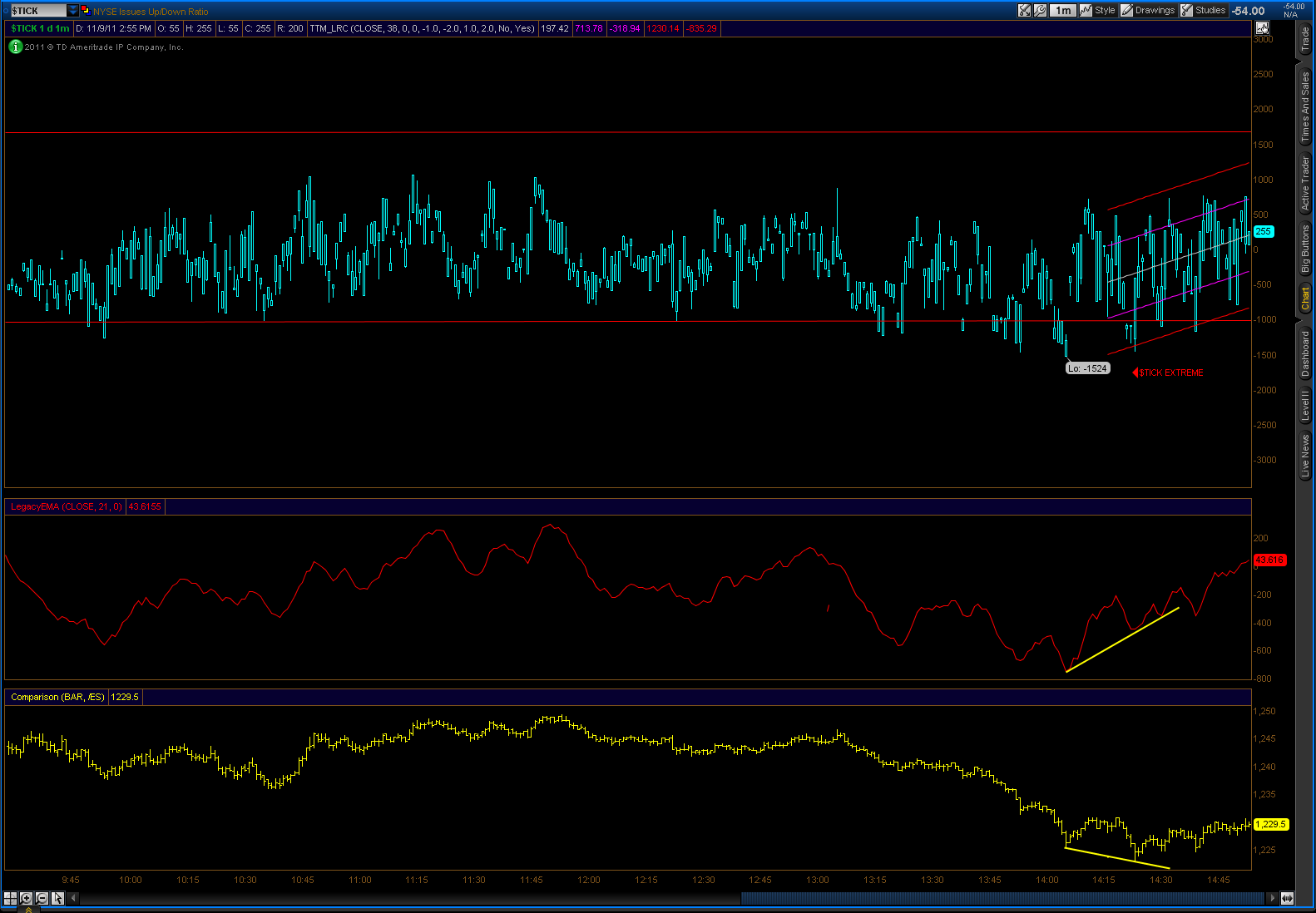The image size is (1316, 913).
Task: Open the Live News side tab
Action: pyautogui.click(x=1305, y=456)
